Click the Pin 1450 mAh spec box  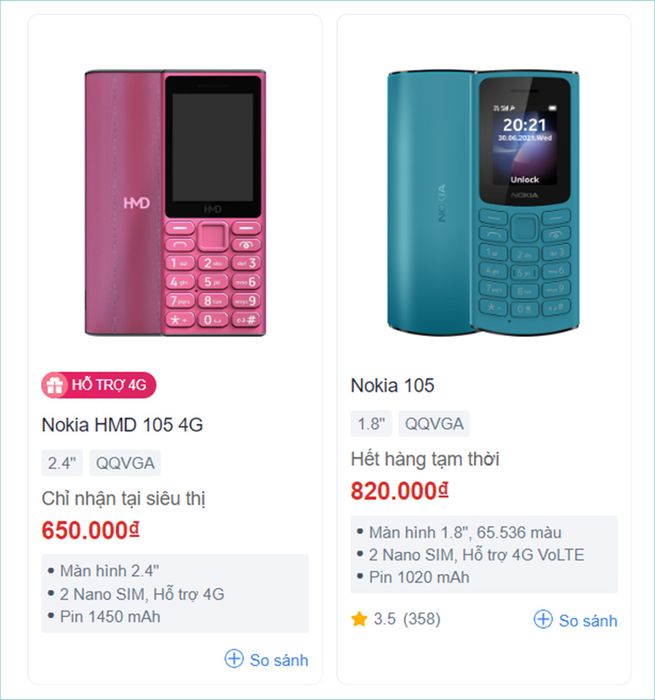coord(110,617)
